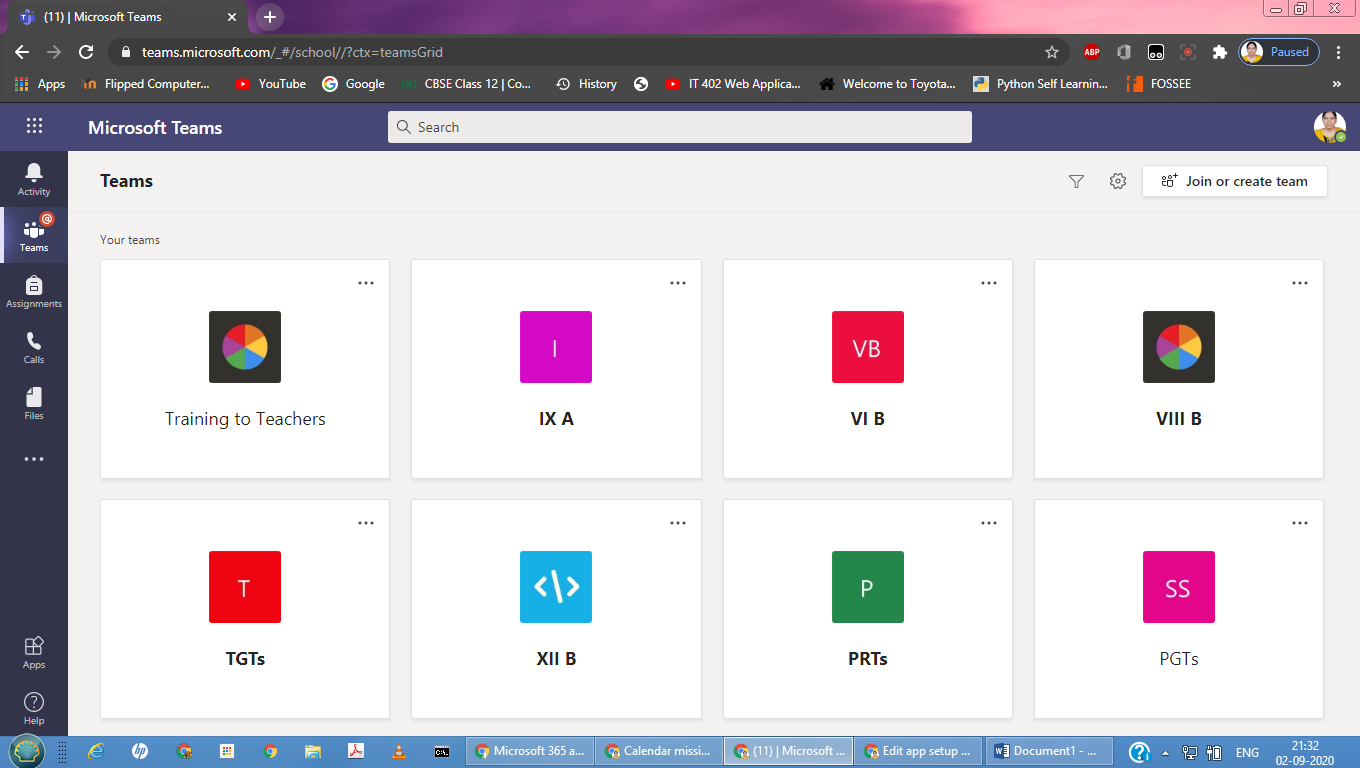Open more options for TGTs team

point(366,523)
